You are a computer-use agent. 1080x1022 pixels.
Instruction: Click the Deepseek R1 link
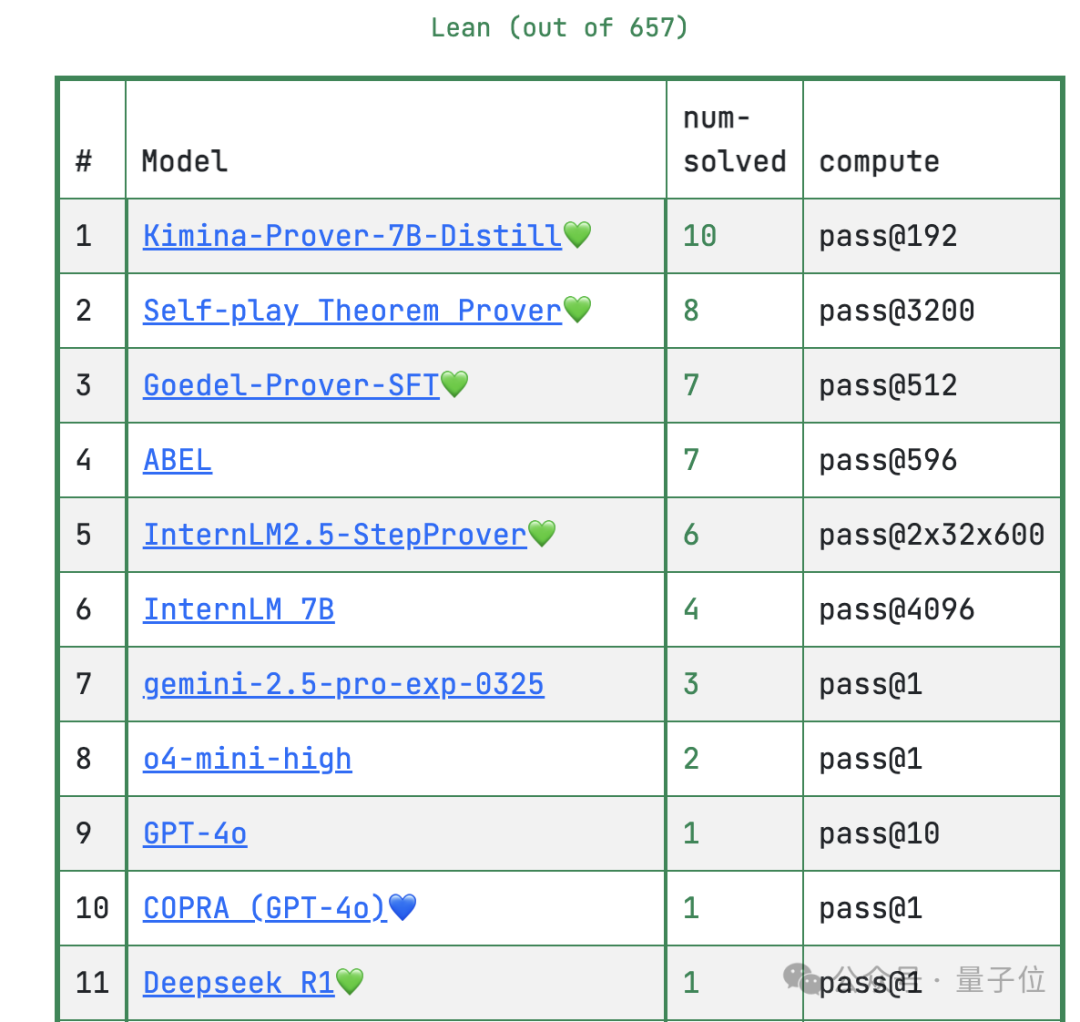coord(238,983)
